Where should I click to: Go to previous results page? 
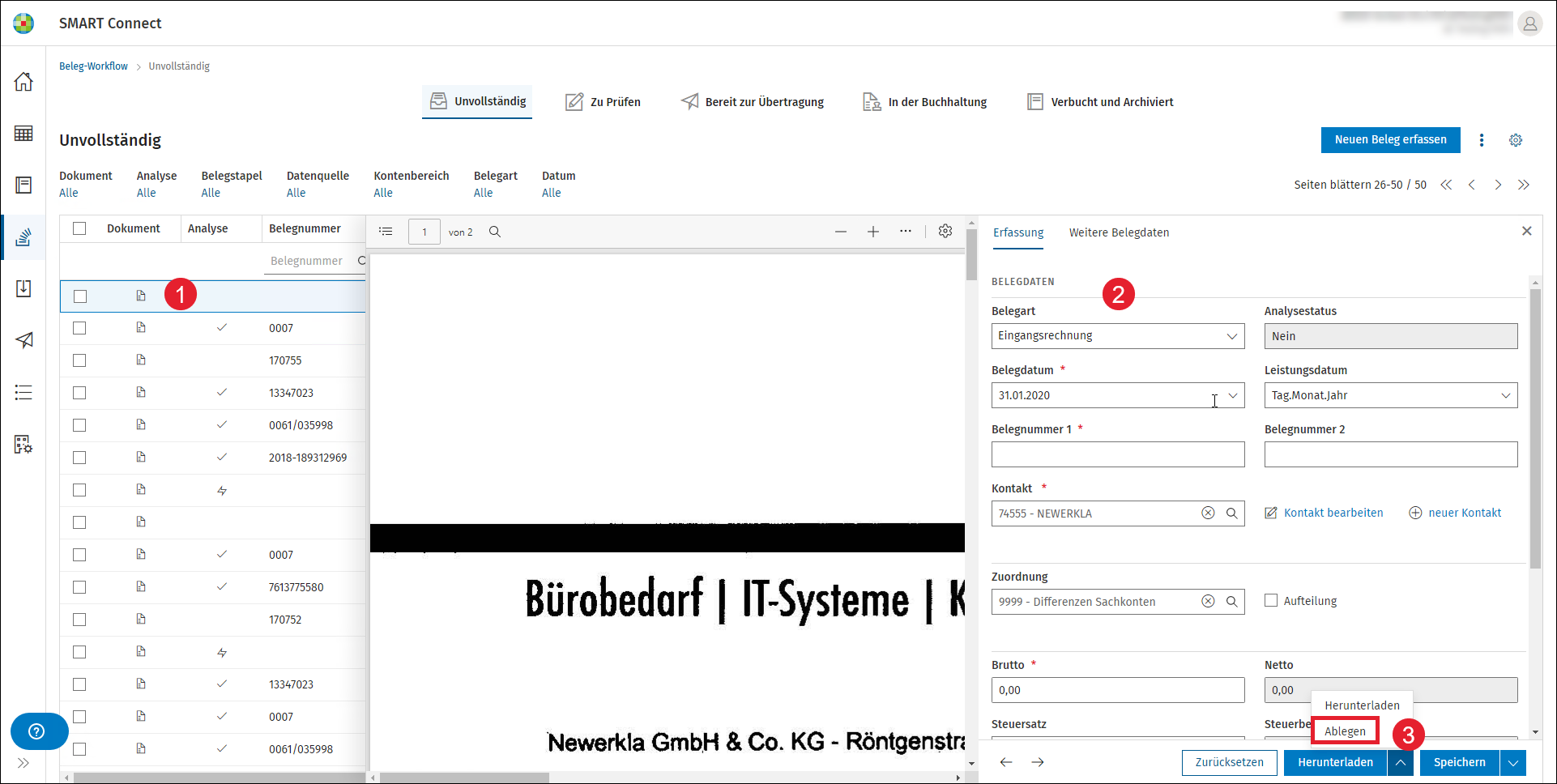pyautogui.click(x=1472, y=185)
